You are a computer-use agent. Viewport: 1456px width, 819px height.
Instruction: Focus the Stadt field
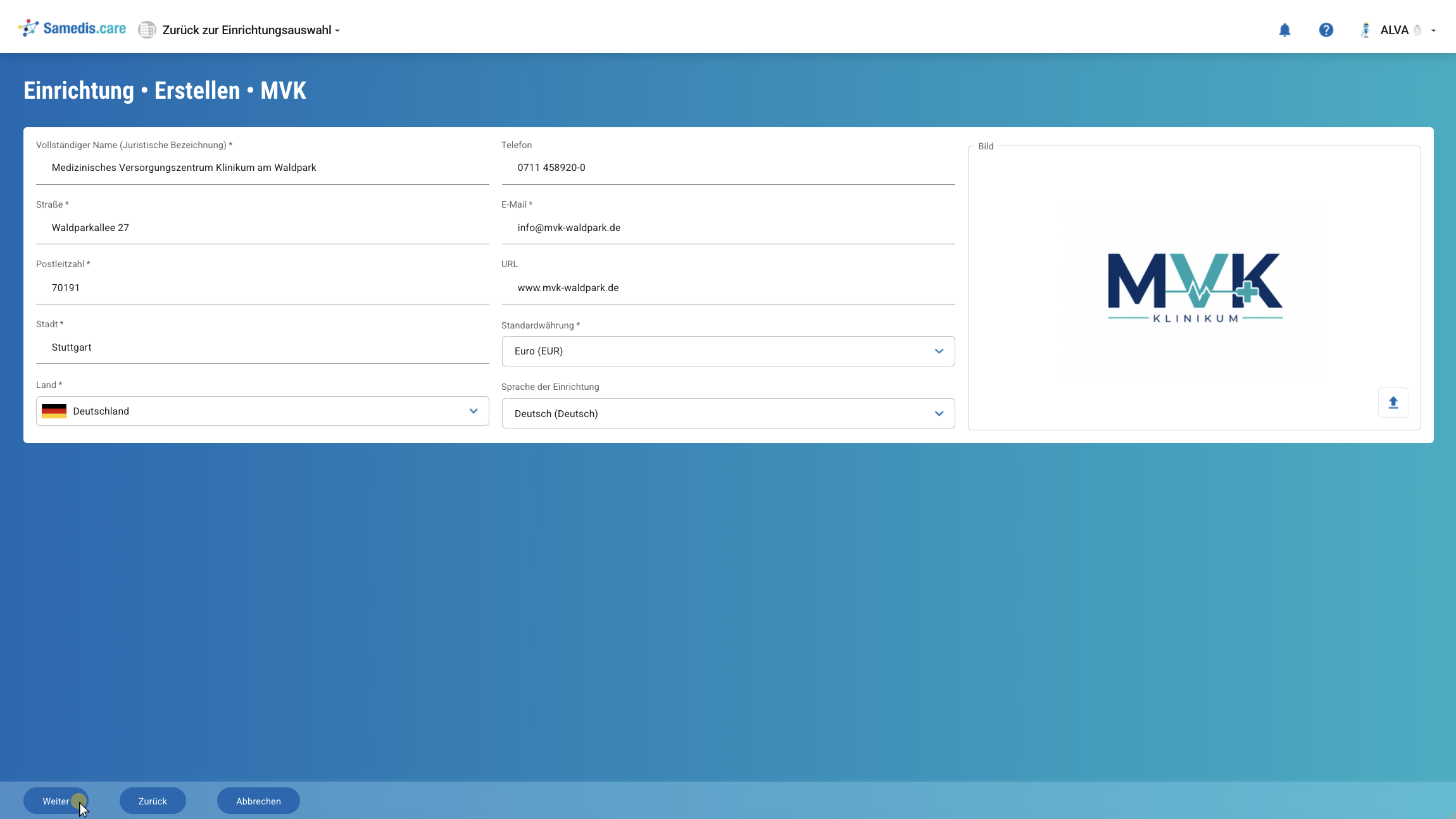pos(262,347)
